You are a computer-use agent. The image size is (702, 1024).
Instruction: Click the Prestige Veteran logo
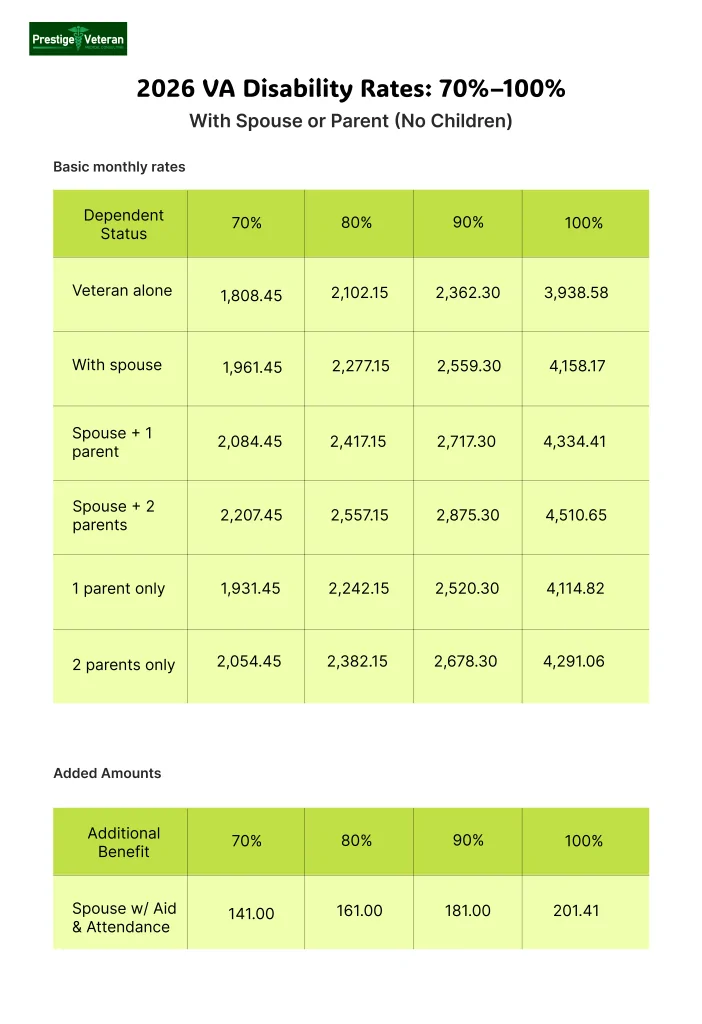78,39
